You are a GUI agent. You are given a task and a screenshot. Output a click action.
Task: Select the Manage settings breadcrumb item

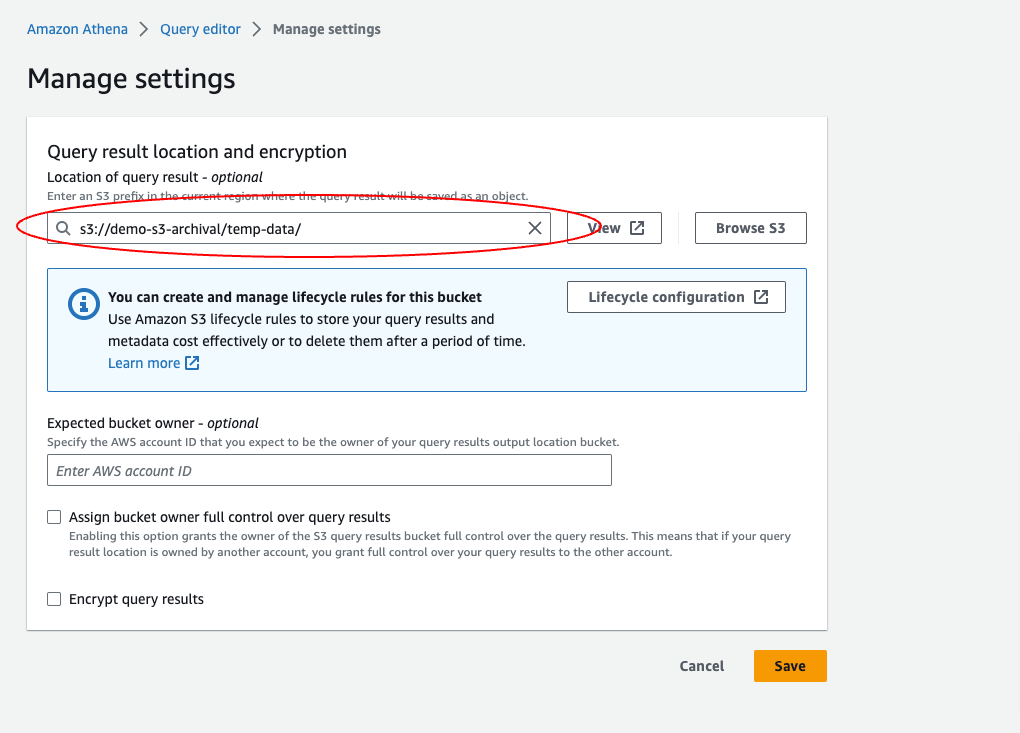pos(326,29)
